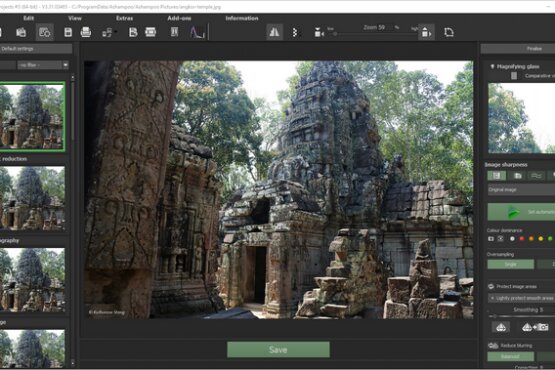Screen dimensions: 555x370
Task: Select the thumbnail under the '…ography' heading
Action: (x=33, y=280)
